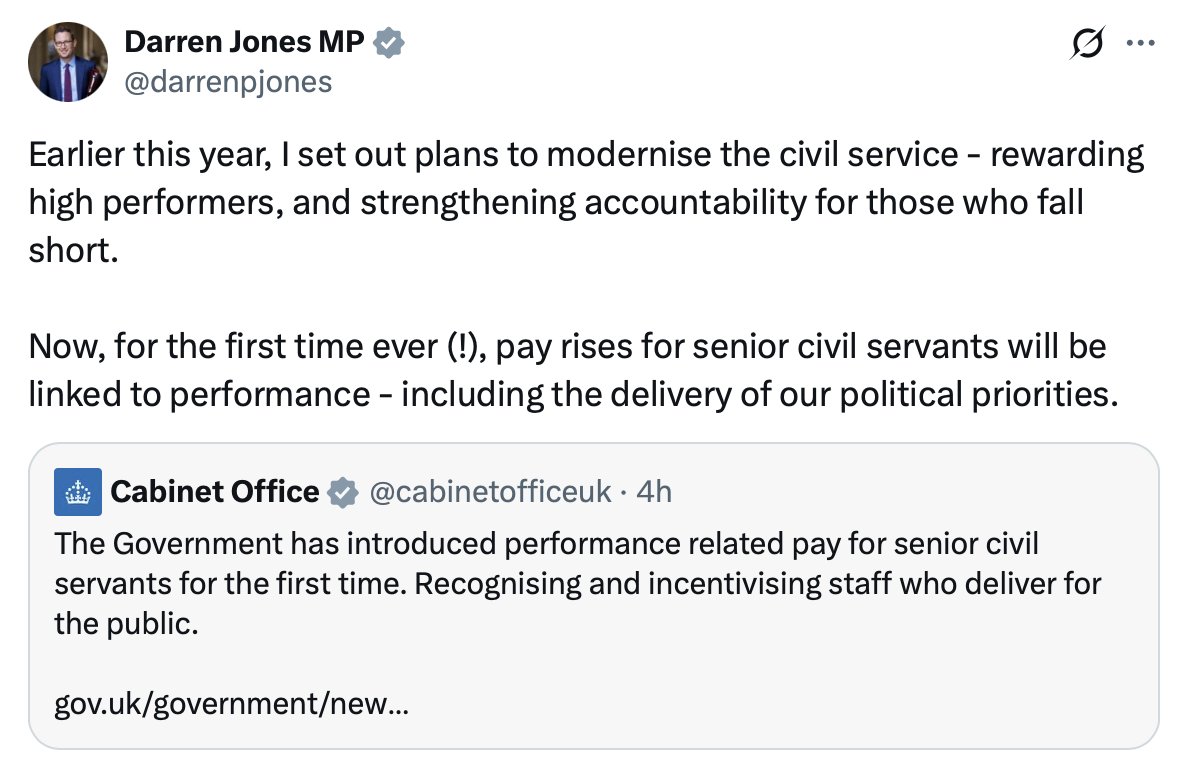Click the Cabinet Office crown logo
This screenshot has height=766, width=1192.
click(78, 492)
